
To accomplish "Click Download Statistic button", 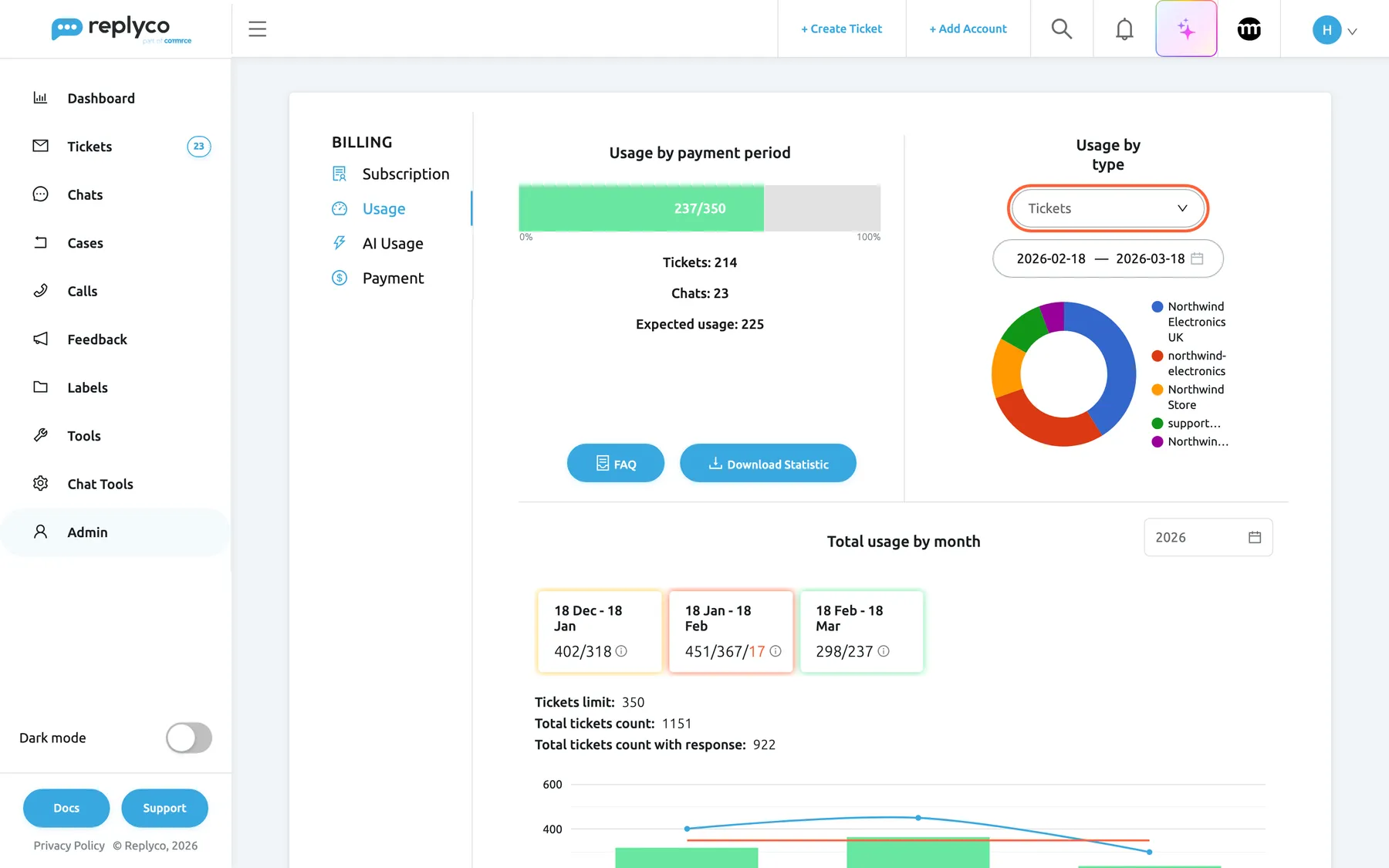I will (x=768, y=463).
